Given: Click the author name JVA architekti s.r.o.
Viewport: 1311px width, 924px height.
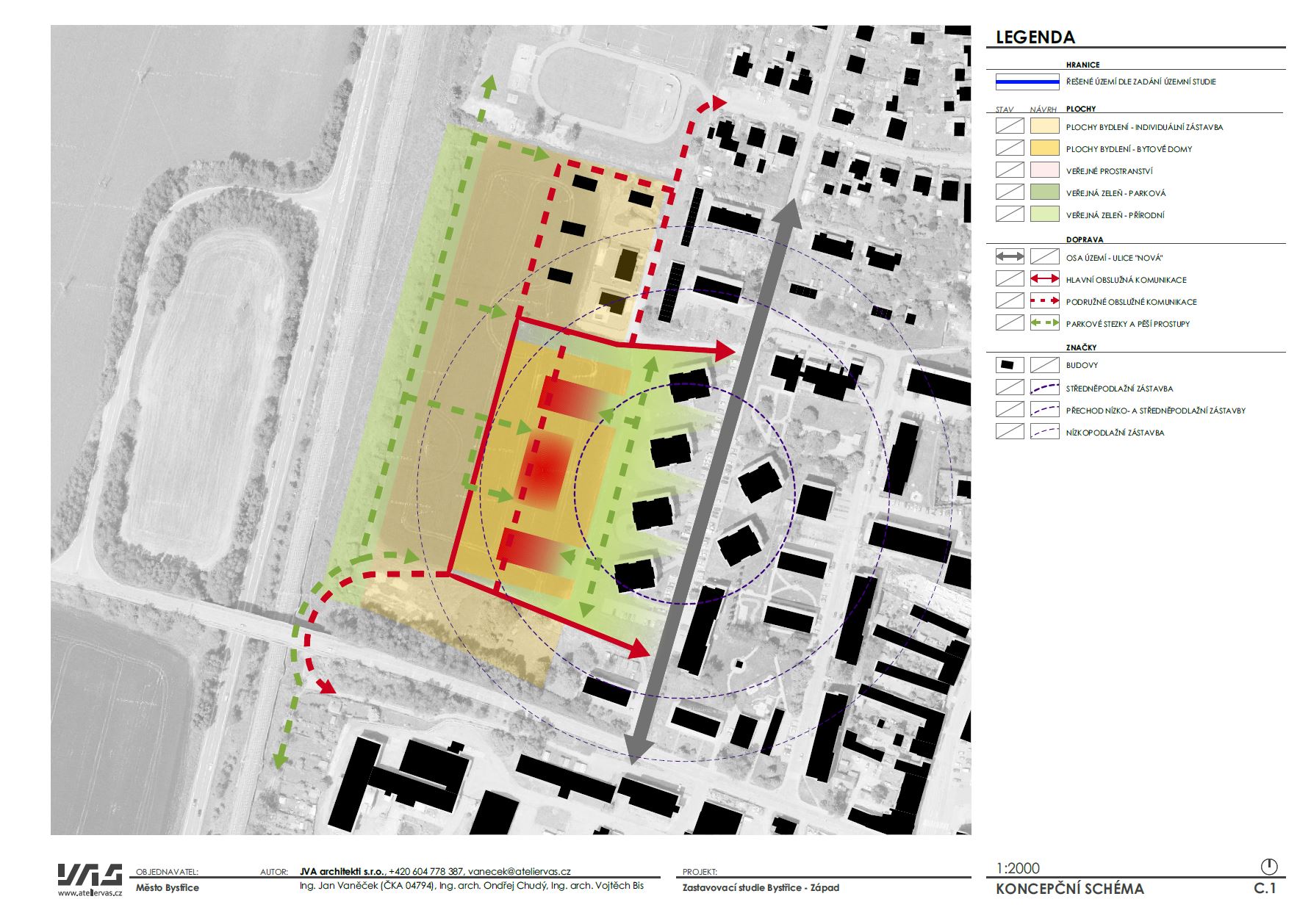Looking at the screenshot, I should pyautogui.click(x=342, y=872).
